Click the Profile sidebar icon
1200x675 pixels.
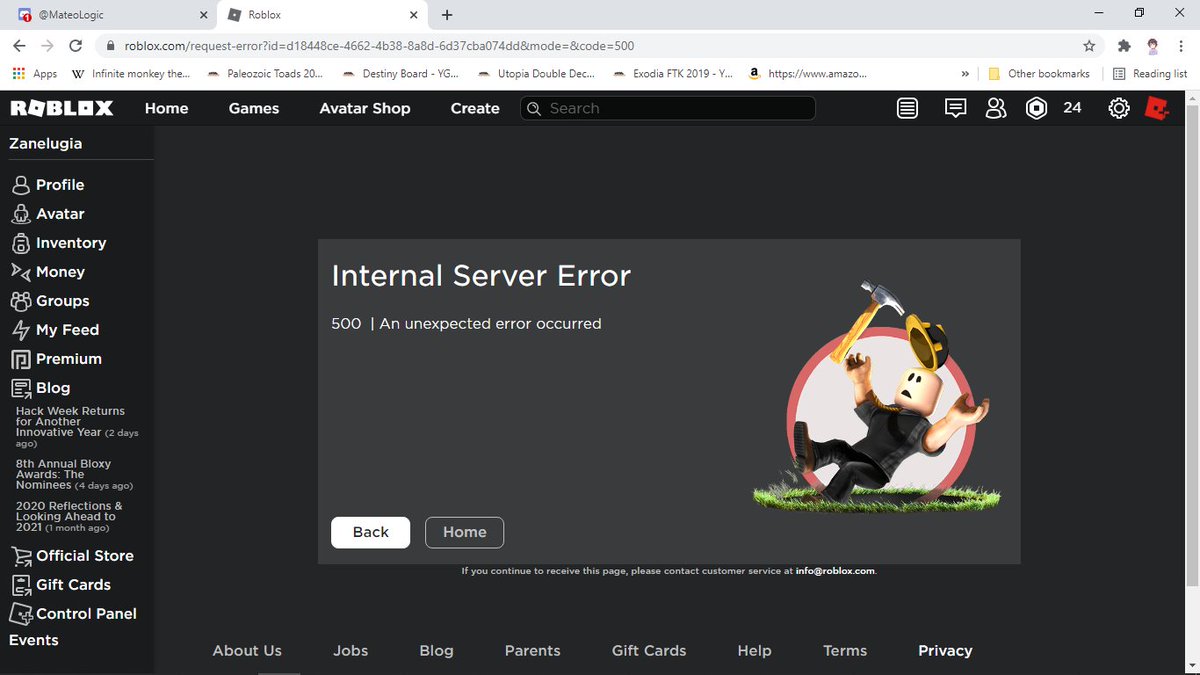pyautogui.click(x=20, y=185)
